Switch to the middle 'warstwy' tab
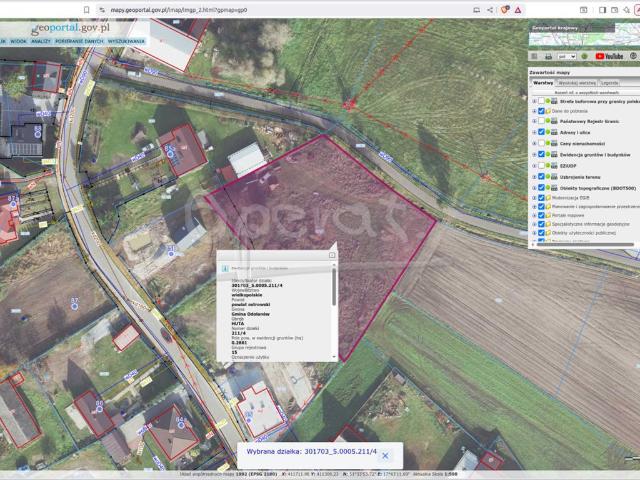 pyautogui.click(x=577, y=83)
